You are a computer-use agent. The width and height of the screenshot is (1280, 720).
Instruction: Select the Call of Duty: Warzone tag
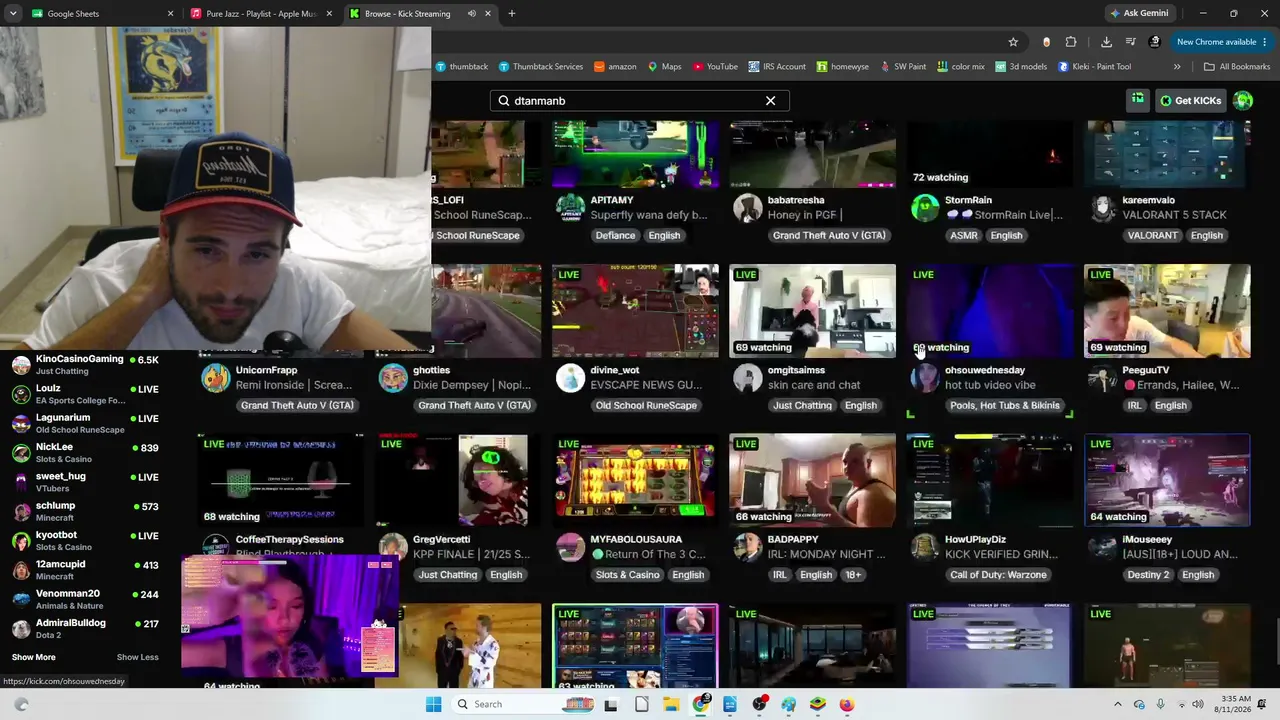[x=998, y=575]
